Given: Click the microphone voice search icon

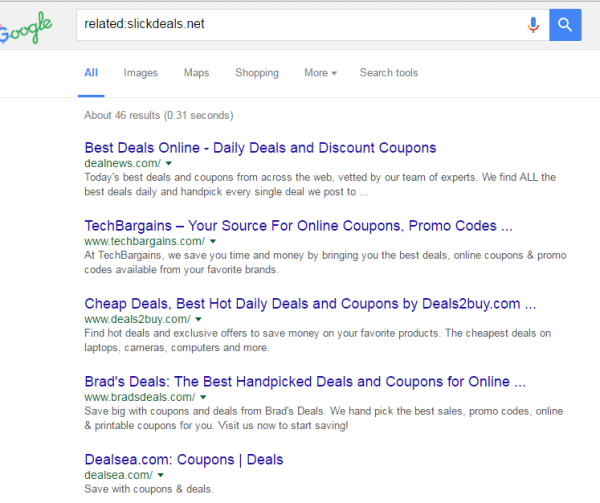Looking at the screenshot, I should click(x=533, y=25).
